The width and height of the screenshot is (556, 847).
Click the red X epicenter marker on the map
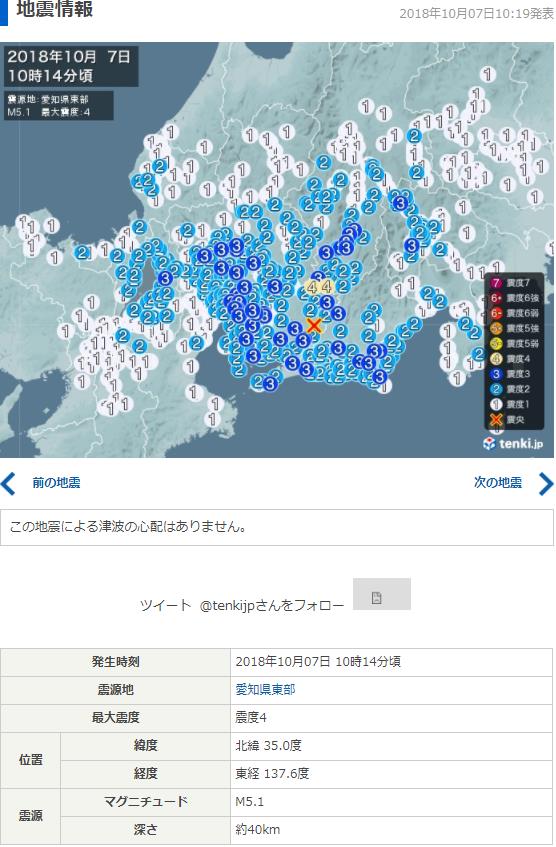[313, 325]
